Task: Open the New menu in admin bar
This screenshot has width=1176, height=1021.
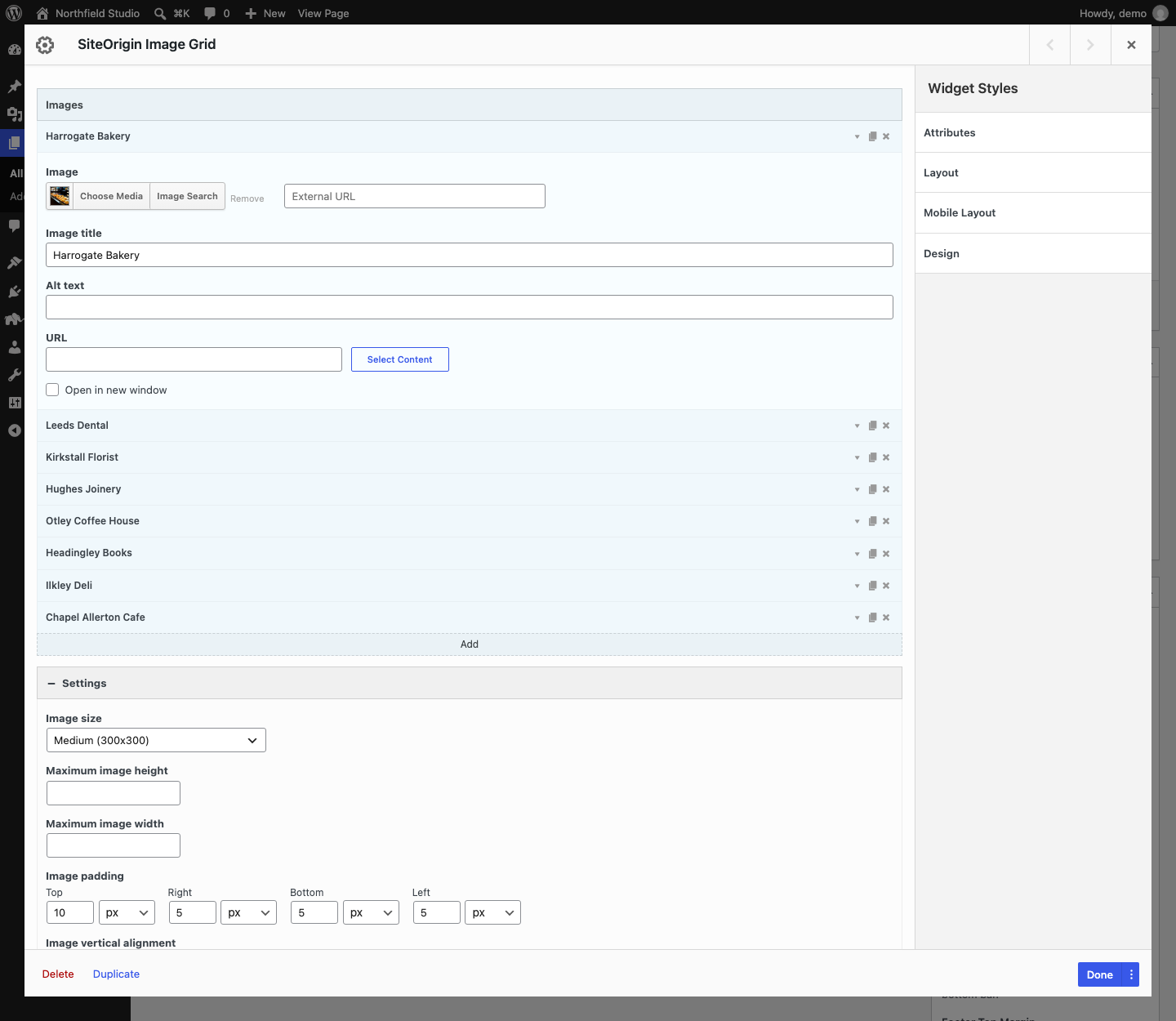Action: point(265,13)
